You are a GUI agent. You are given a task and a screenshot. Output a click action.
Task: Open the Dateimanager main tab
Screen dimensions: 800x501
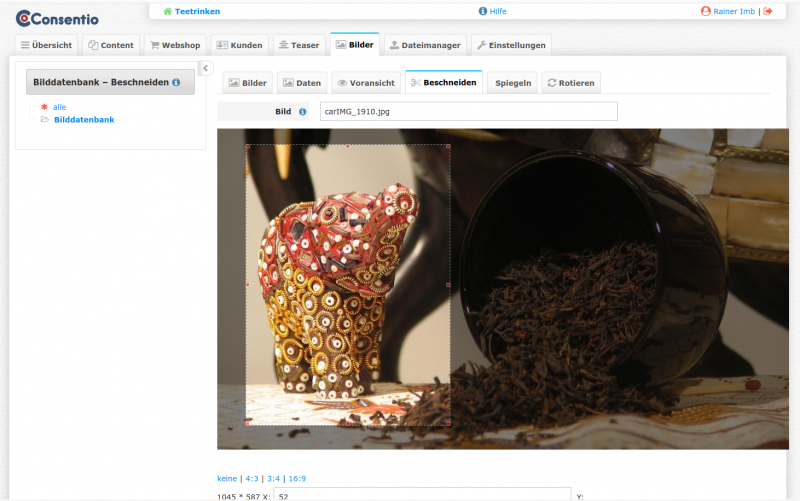[x=424, y=45]
